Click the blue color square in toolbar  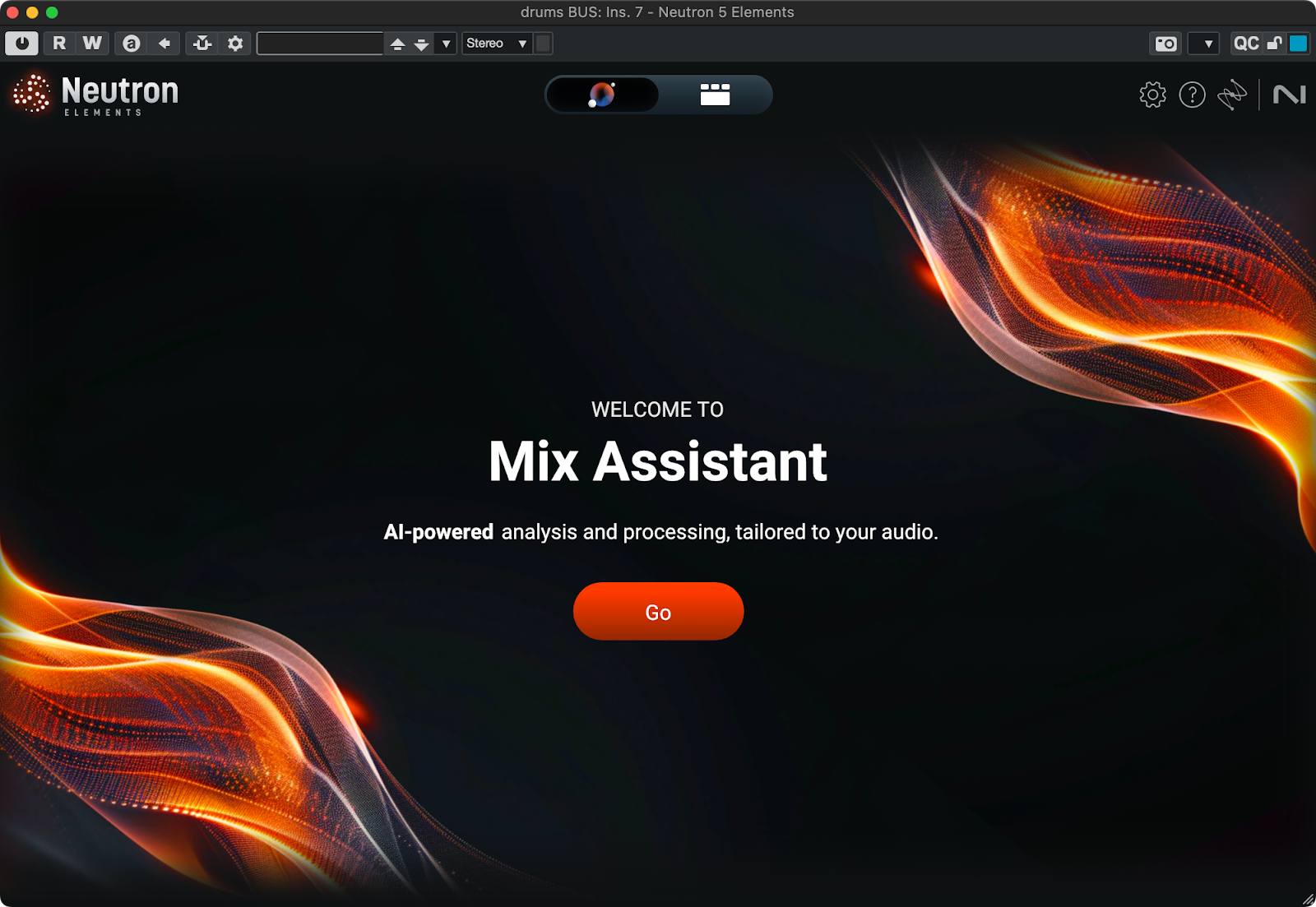click(1298, 44)
